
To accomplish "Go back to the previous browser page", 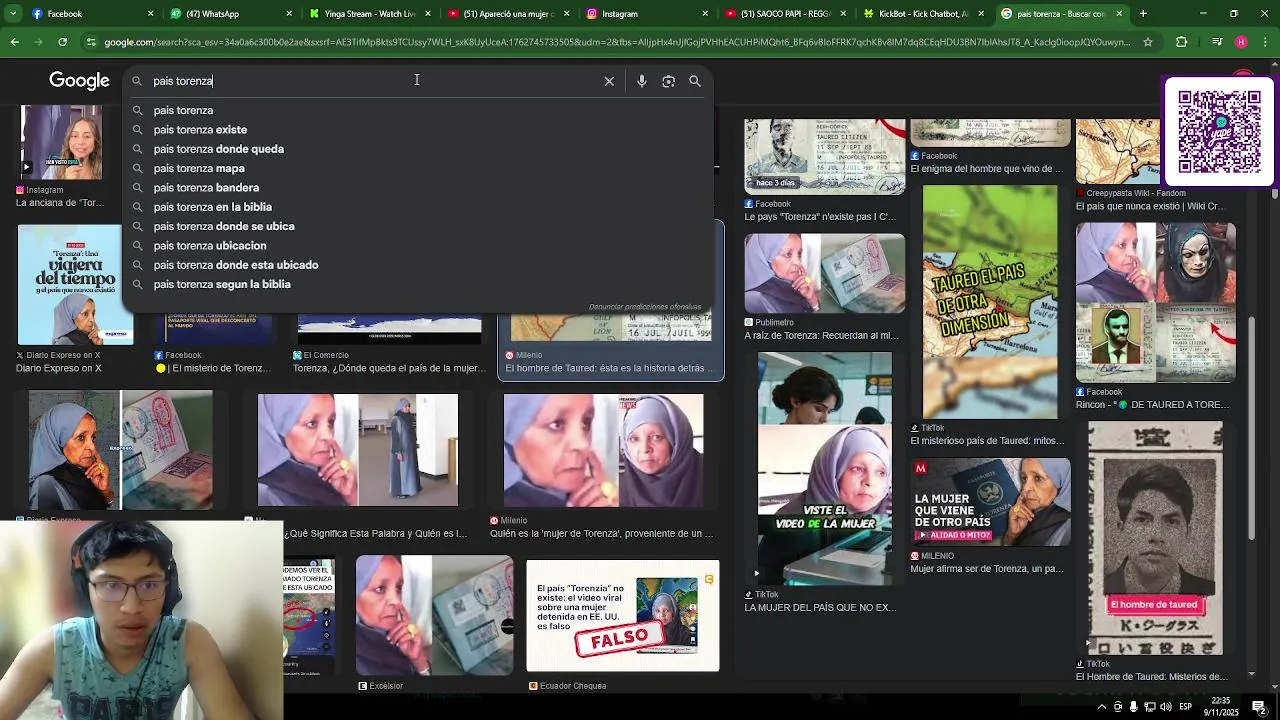I will coord(14,42).
